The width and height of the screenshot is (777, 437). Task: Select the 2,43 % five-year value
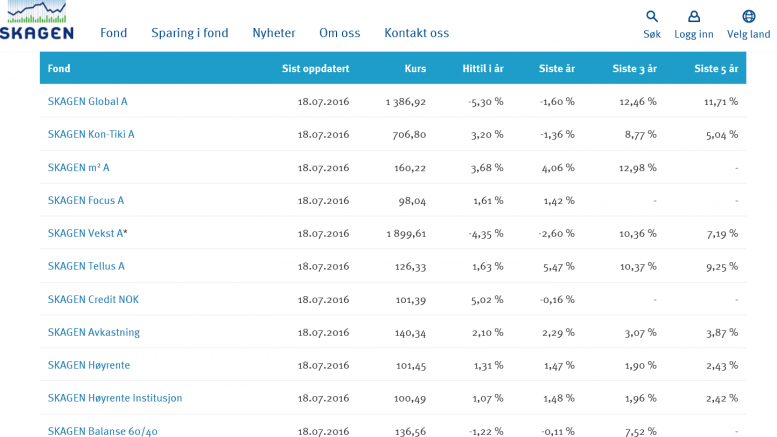[x=722, y=365]
